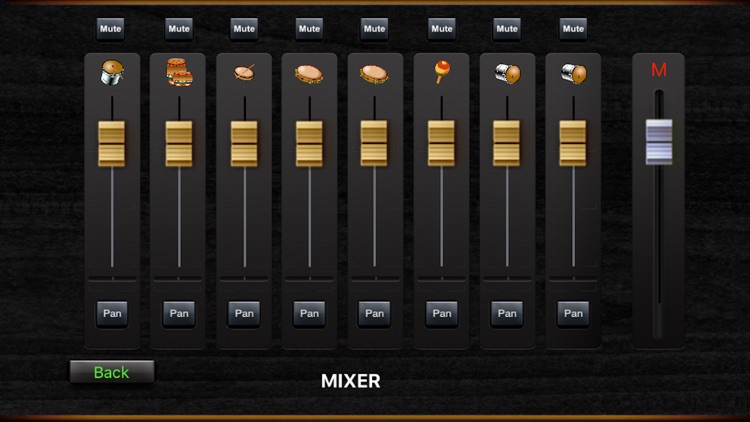The image size is (750, 422).
Task: Select the channel 1 timbale drum icon
Action: coord(112,73)
